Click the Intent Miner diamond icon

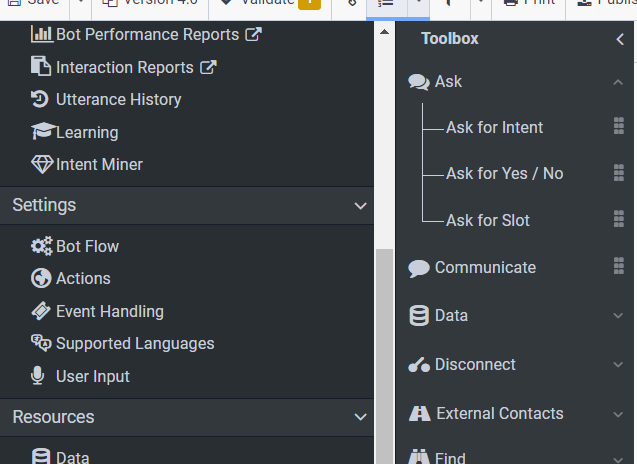pos(42,164)
